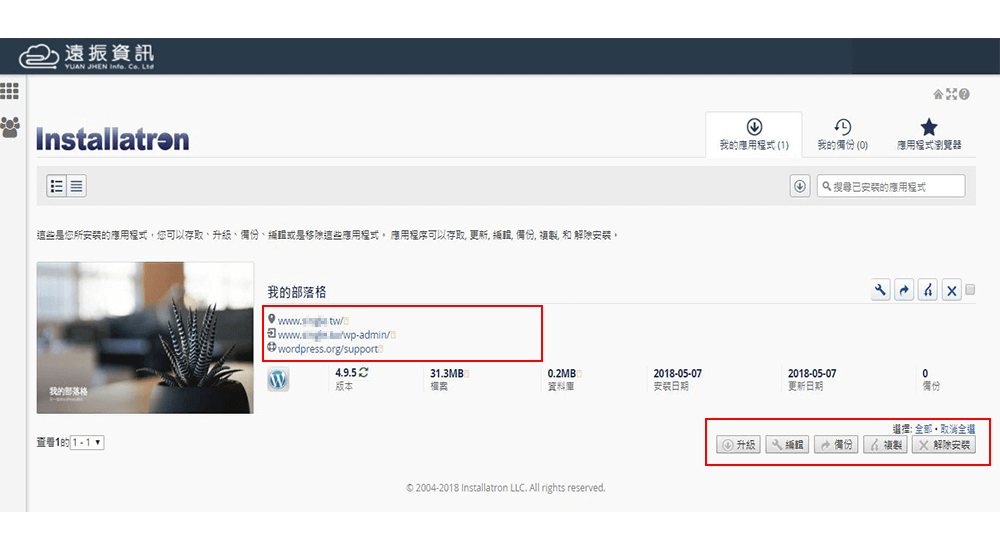
Task: Switch to detailed list view icon
Action: tap(57, 186)
